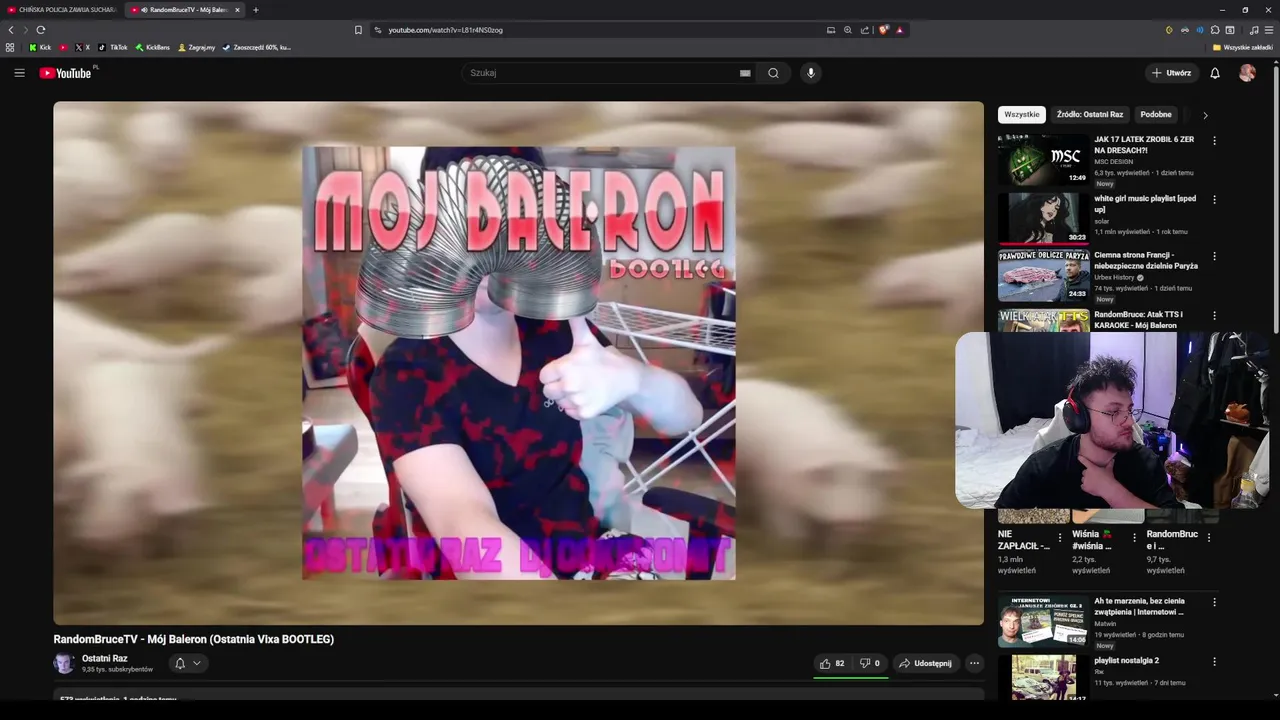Open the on-screen keyboard in search box
This screenshot has height=720, width=1280.
[x=745, y=73]
